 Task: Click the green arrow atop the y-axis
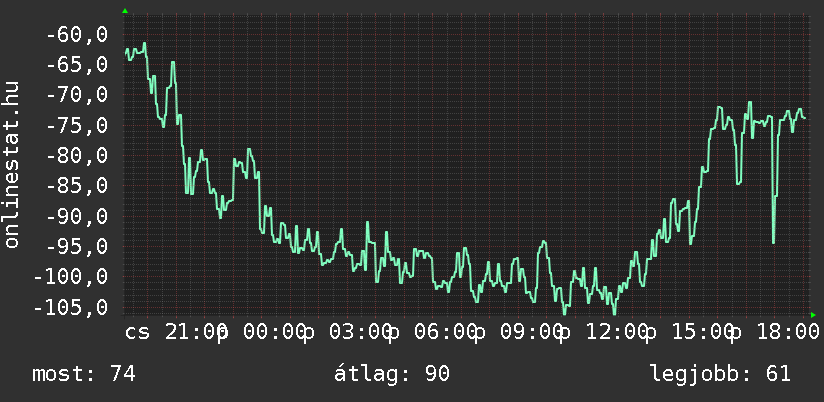(125, 11)
